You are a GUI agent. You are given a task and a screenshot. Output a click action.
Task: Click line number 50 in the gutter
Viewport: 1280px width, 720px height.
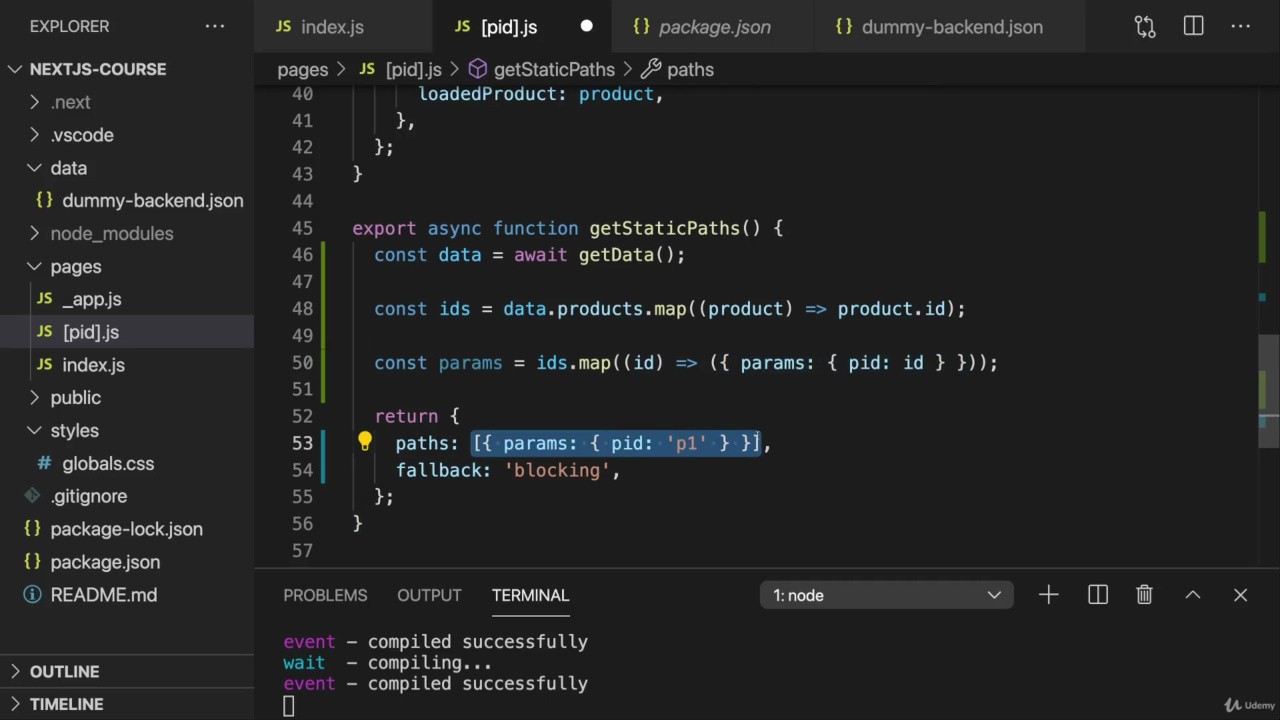click(x=302, y=362)
